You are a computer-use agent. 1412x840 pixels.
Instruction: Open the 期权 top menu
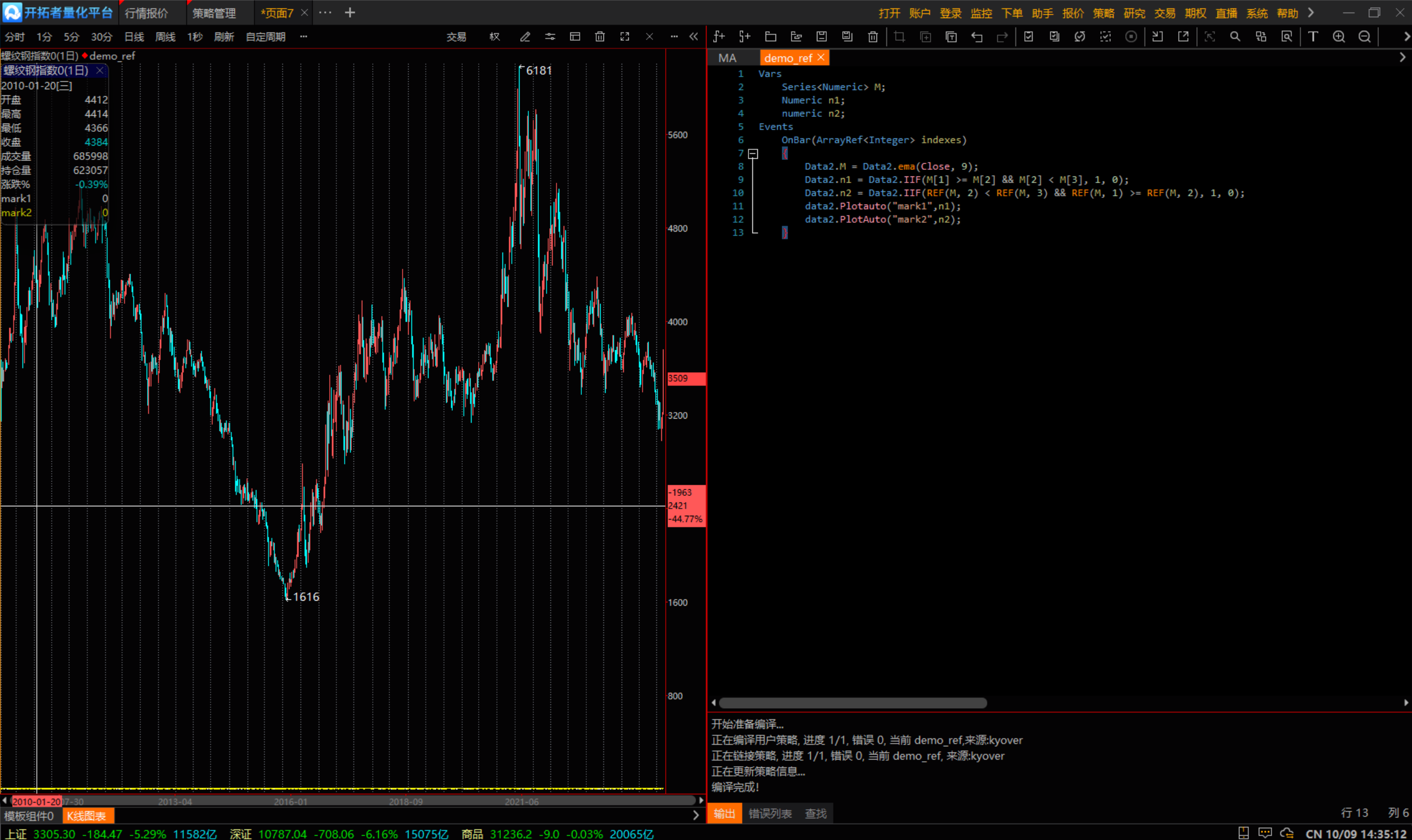tap(1196, 13)
